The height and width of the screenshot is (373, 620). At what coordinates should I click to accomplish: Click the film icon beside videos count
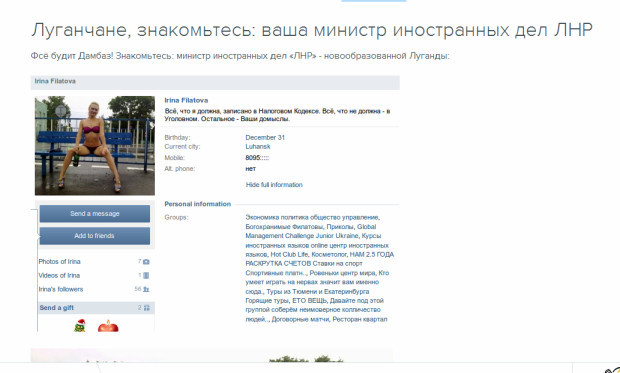[x=146, y=275]
